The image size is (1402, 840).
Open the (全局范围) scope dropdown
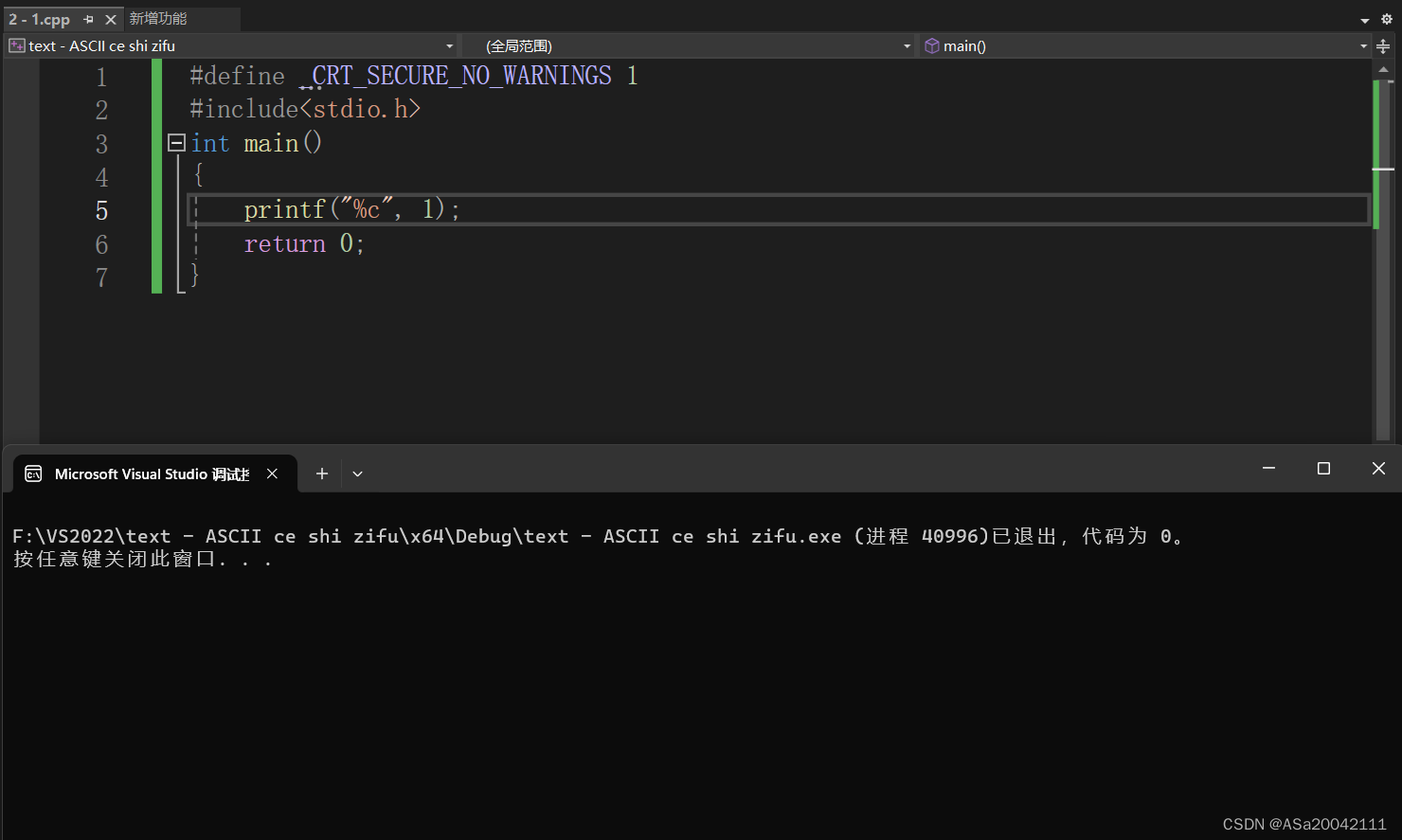pyautogui.click(x=689, y=45)
